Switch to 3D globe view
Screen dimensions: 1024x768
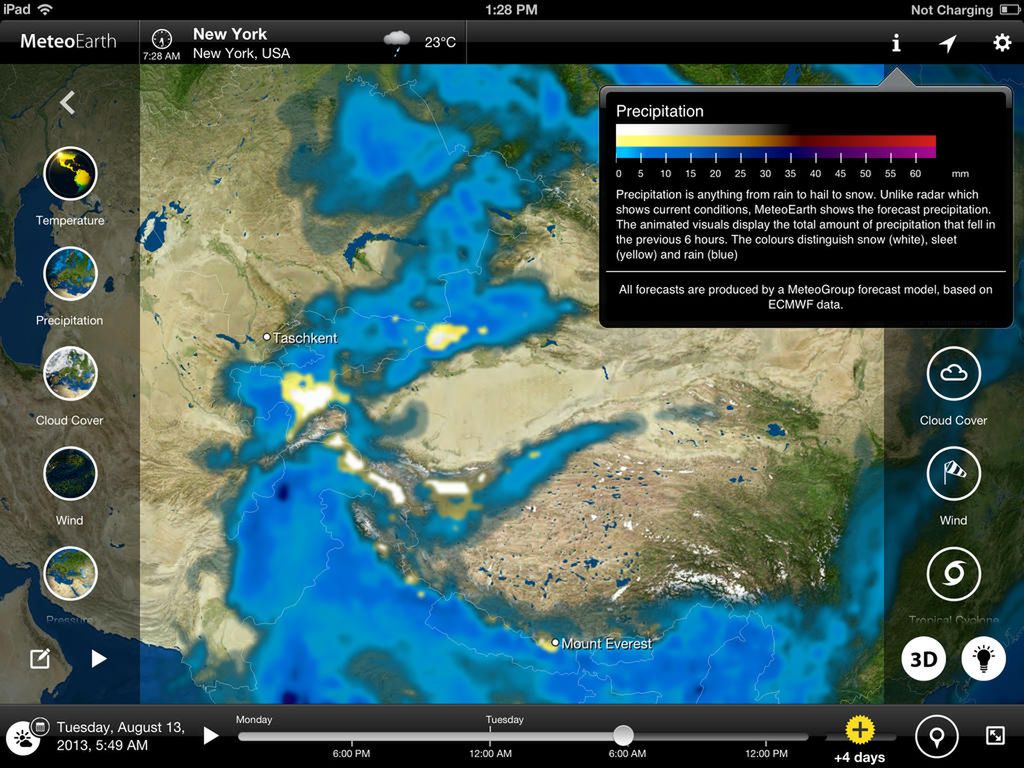coord(923,658)
